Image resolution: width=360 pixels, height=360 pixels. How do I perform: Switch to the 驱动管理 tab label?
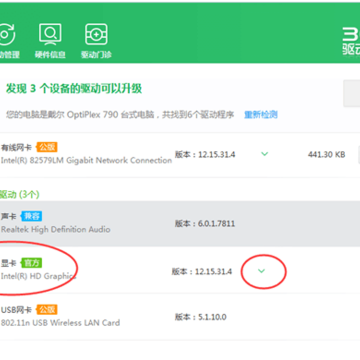point(10,55)
